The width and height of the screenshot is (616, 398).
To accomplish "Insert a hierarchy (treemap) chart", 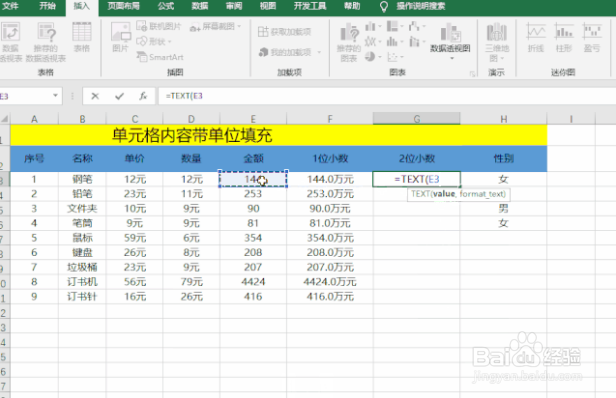I will point(394,27).
